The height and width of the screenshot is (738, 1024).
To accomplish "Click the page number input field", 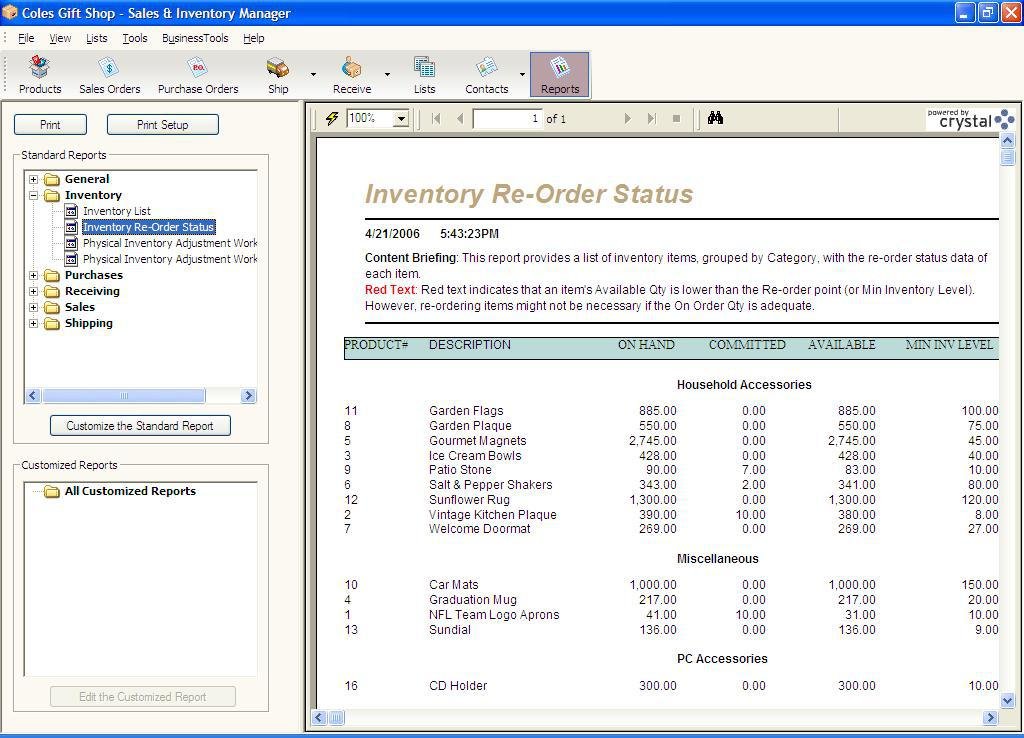I will (x=507, y=118).
